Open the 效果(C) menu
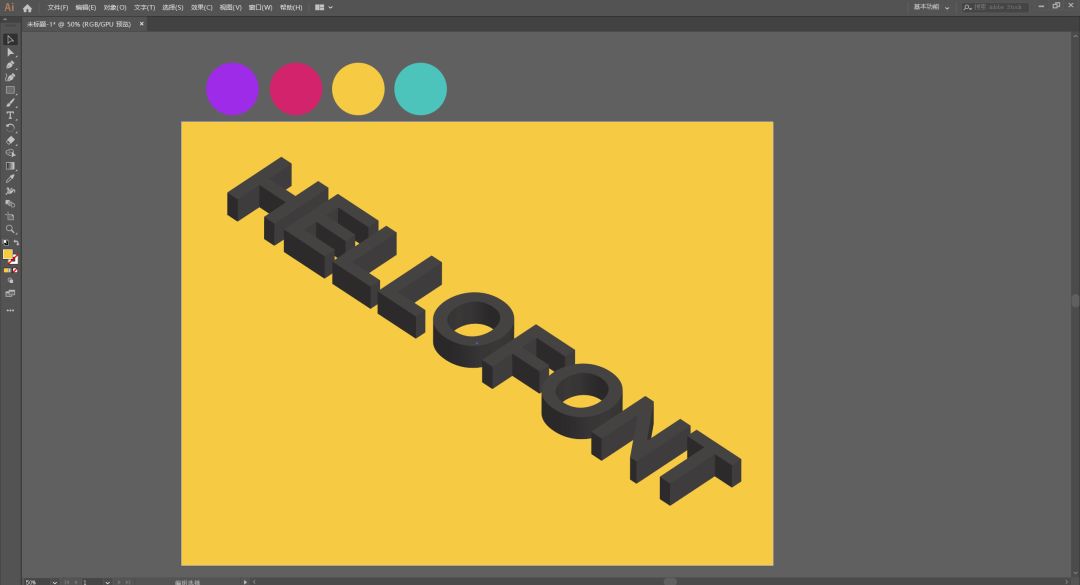1080x585 pixels. click(202, 7)
